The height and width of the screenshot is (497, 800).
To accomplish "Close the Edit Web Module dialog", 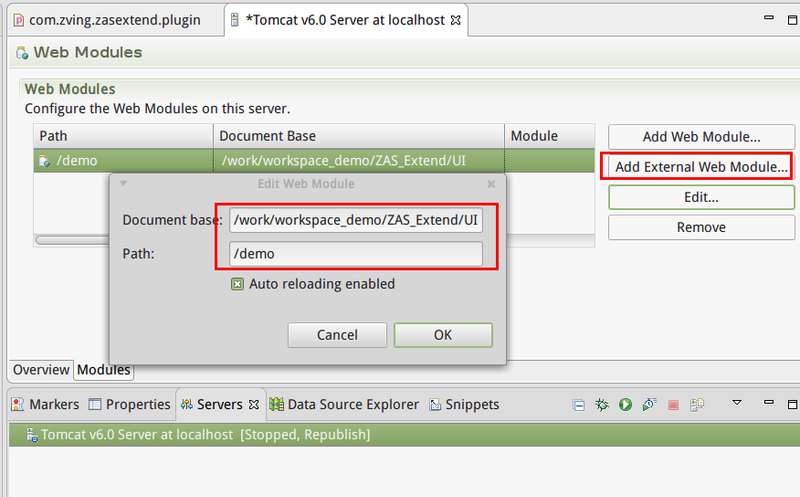I will point(491,184).
